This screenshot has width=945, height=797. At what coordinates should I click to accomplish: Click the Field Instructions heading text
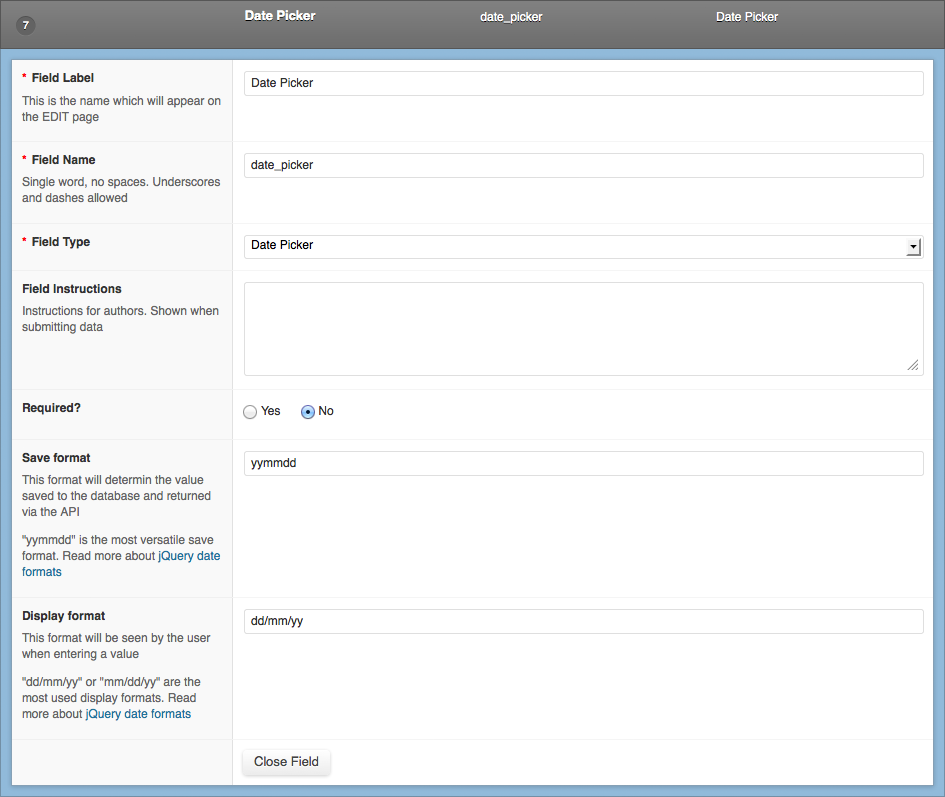[72, 289]
